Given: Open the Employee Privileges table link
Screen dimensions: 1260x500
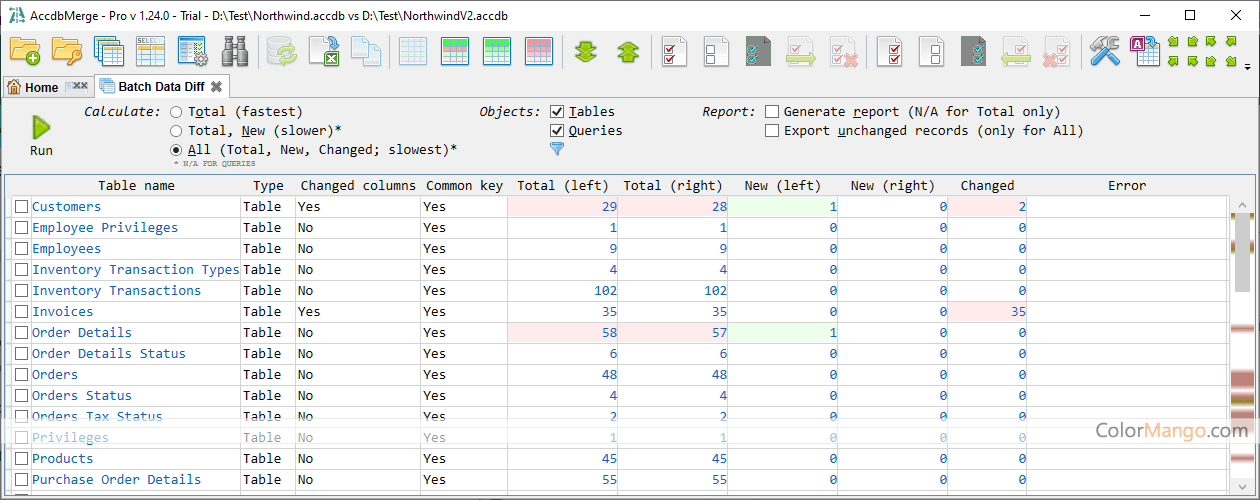Looking at the screenshot, I should coord(105,228).
